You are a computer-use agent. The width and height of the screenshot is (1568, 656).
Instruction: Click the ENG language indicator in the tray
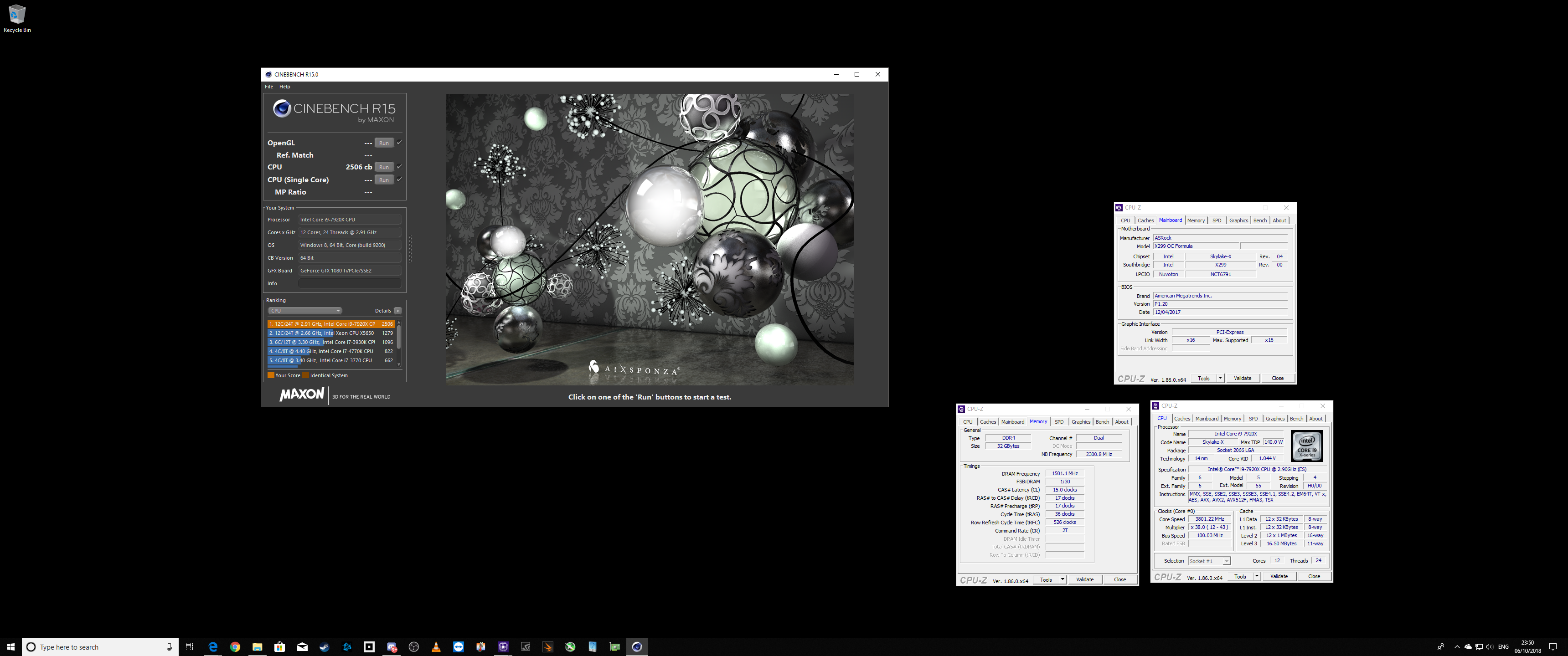[1503, 647]
